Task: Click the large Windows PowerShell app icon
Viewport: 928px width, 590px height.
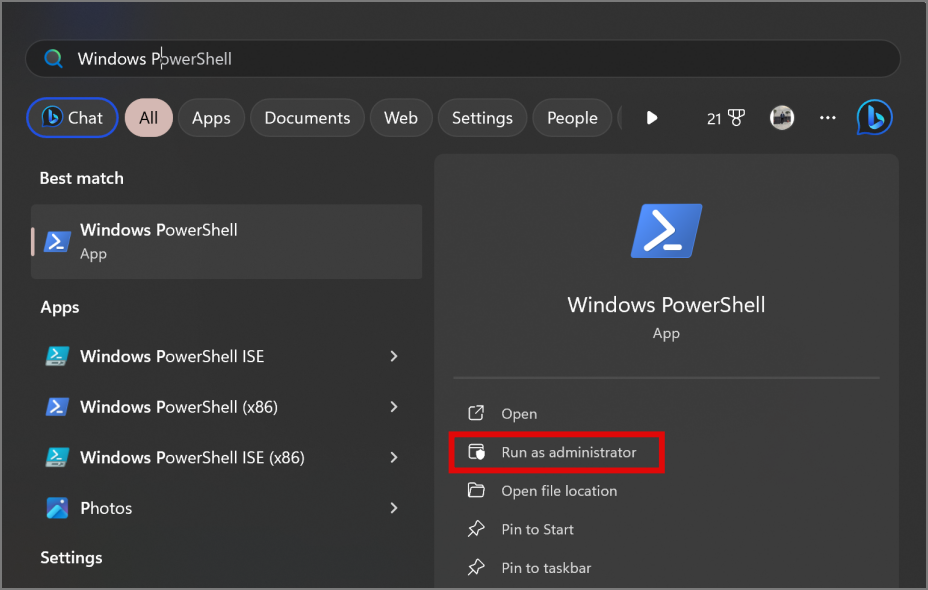Action: [666, 232]
